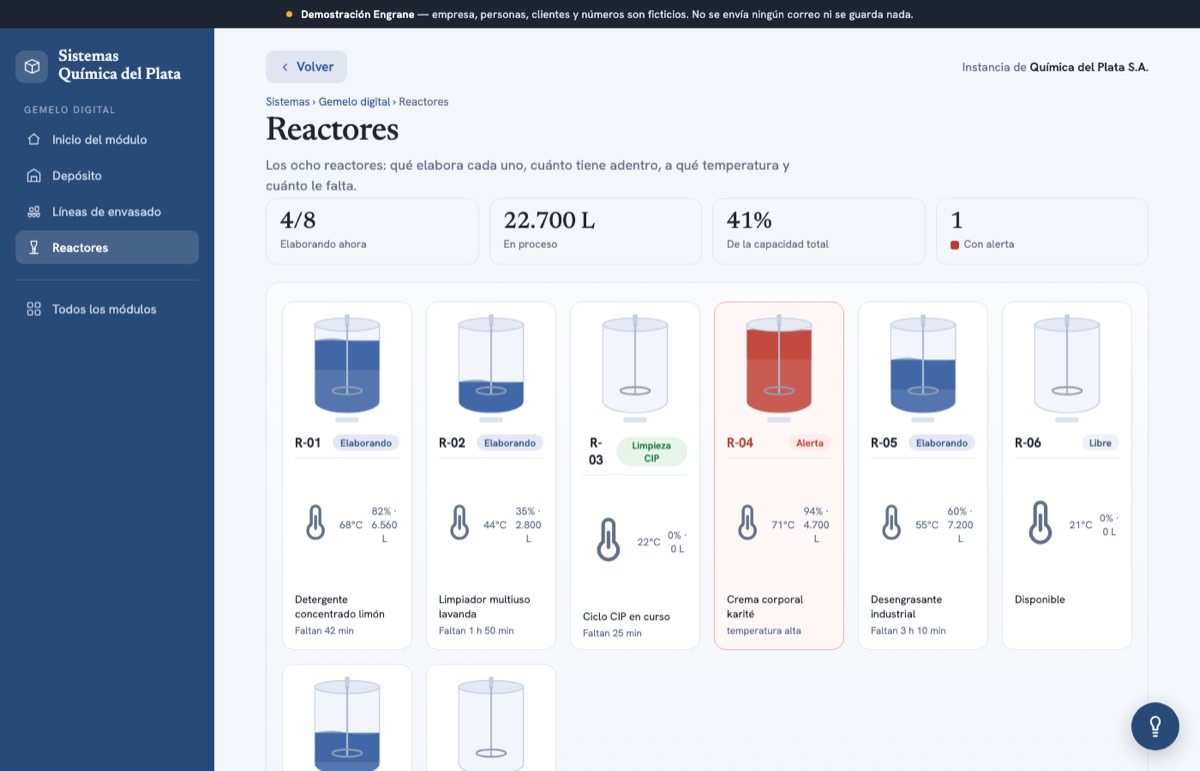
Task: Click the red alert indicator square
Action: [x=955, y=245]
